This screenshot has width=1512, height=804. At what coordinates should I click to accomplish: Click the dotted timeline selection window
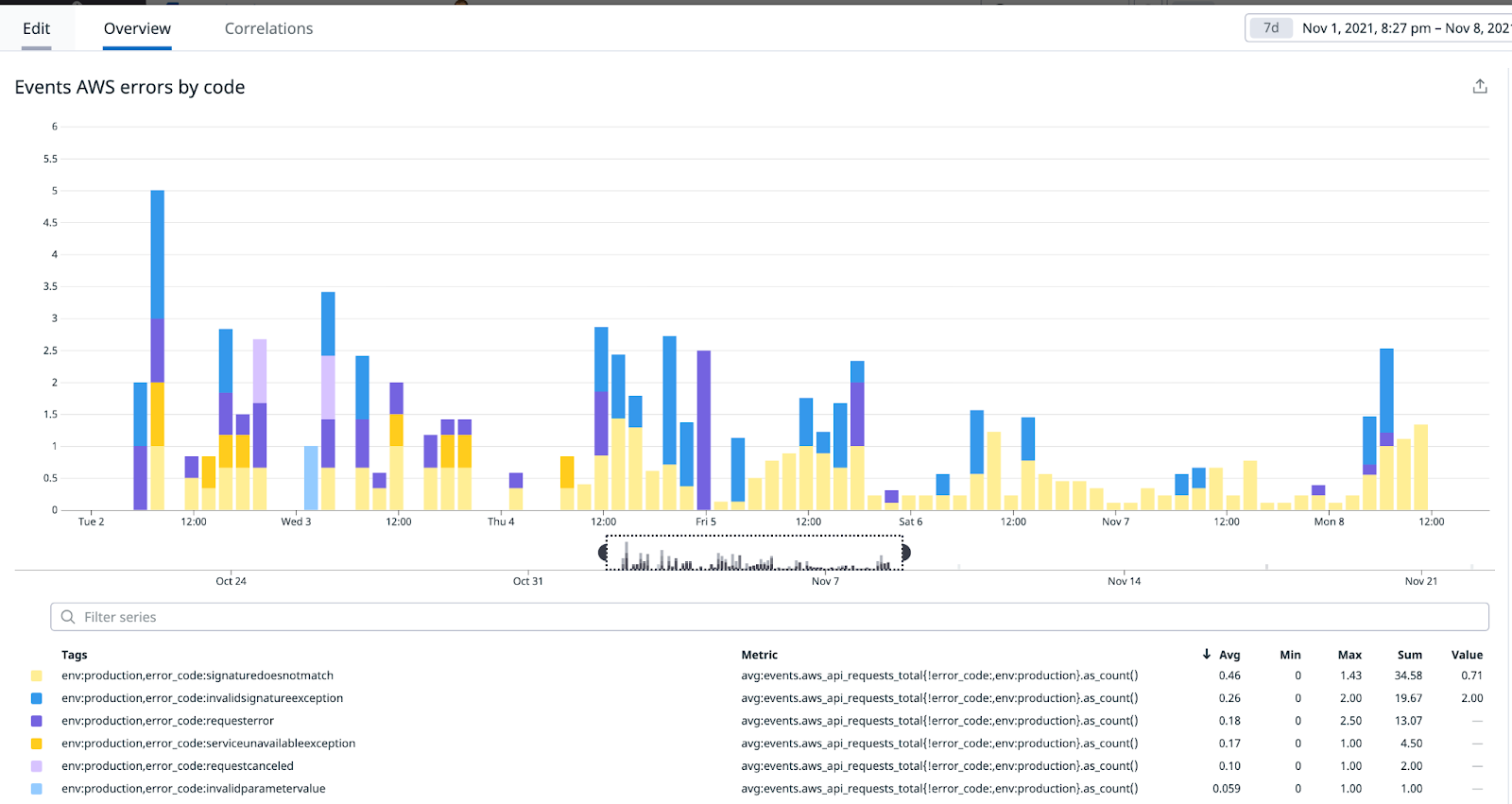(754, 553)
